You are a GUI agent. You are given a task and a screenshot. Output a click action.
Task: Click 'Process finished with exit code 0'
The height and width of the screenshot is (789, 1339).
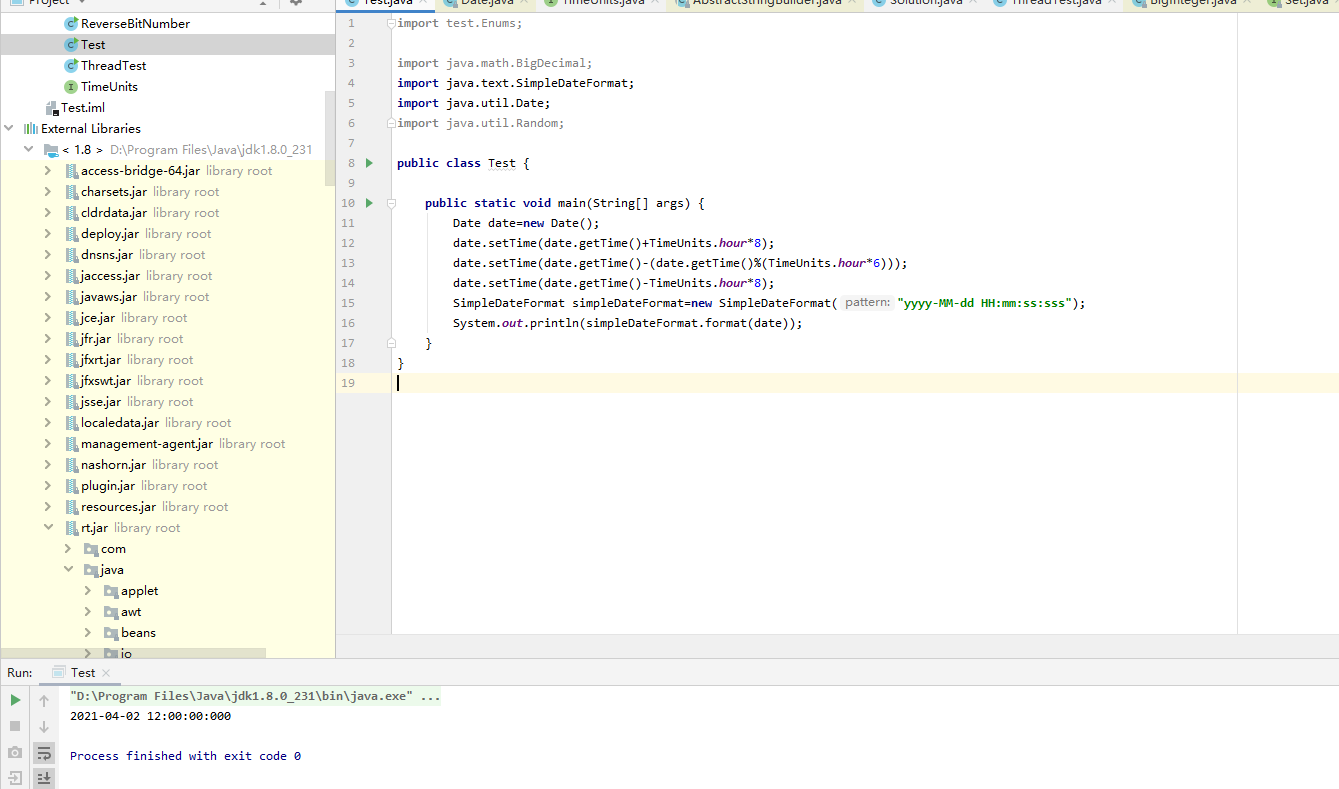(185, 756)
